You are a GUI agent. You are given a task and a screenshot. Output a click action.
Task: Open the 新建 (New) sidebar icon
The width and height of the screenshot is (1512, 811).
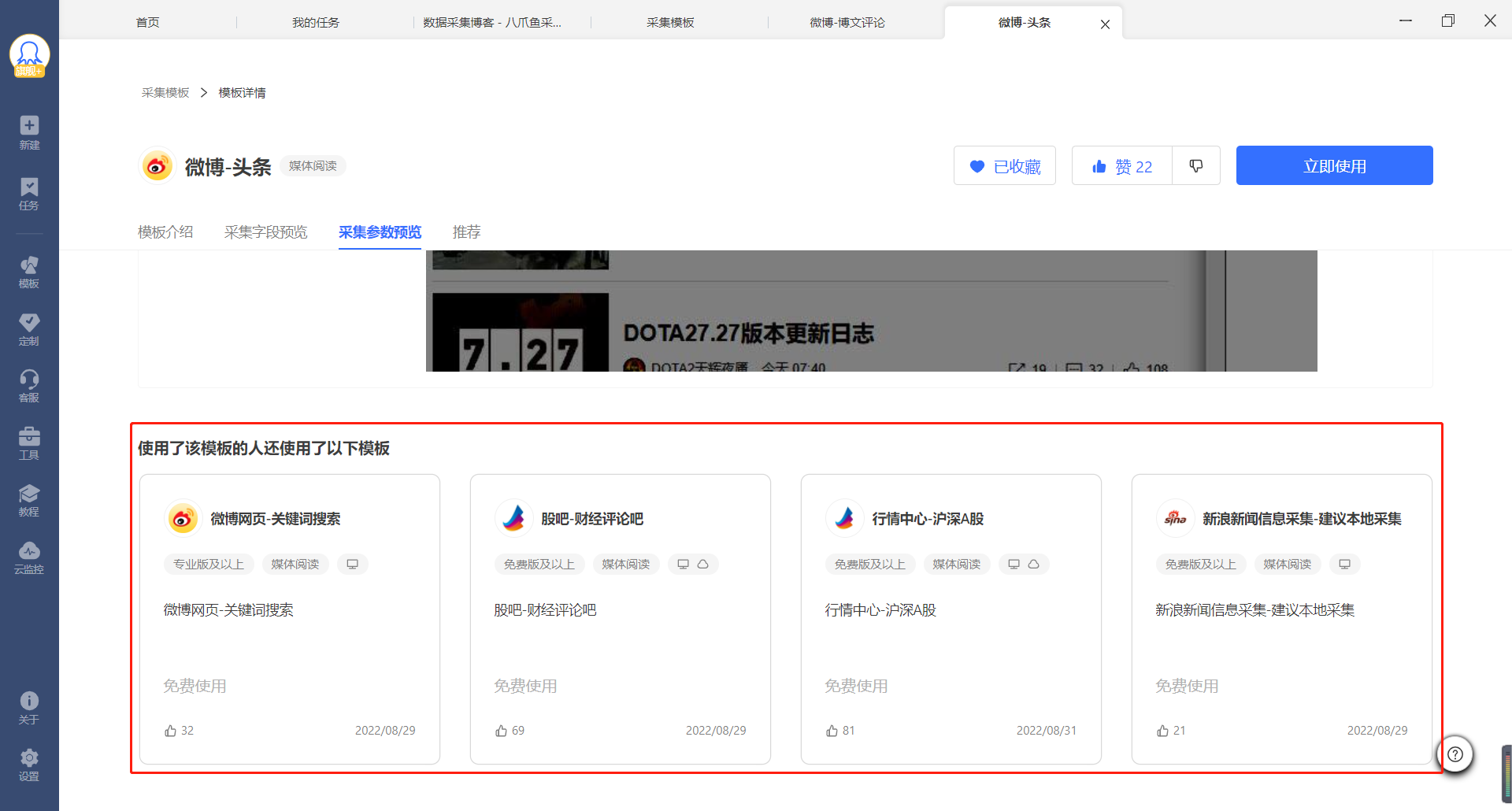29,132
